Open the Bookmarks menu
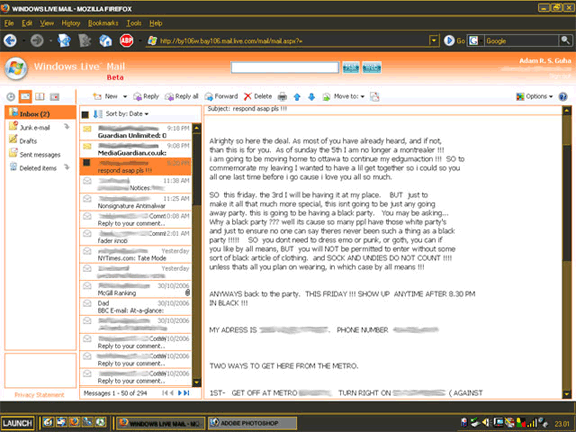 pyautogui.click(x=103, y=23)
